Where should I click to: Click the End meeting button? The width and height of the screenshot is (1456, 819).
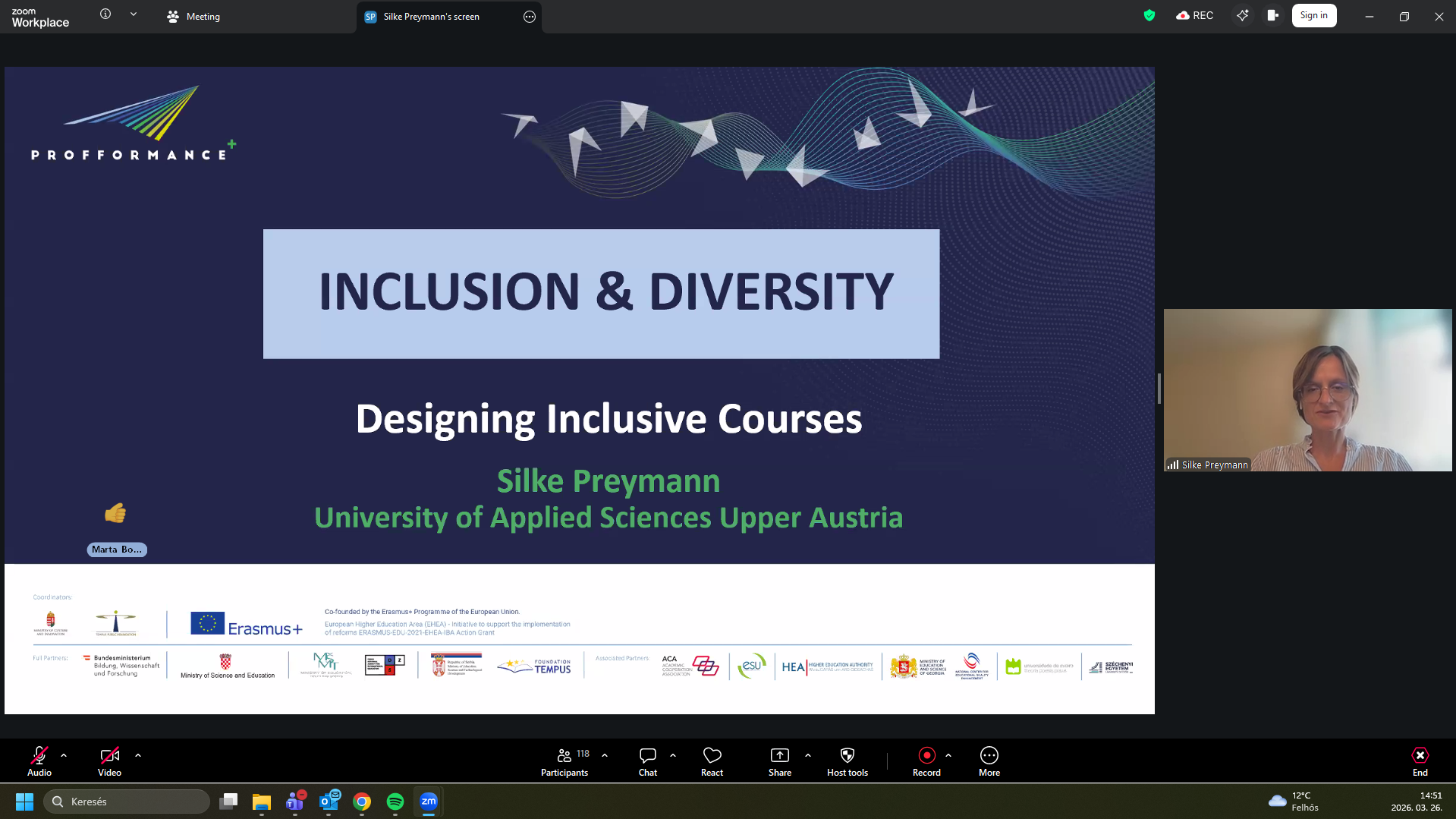pos(1420,761)
